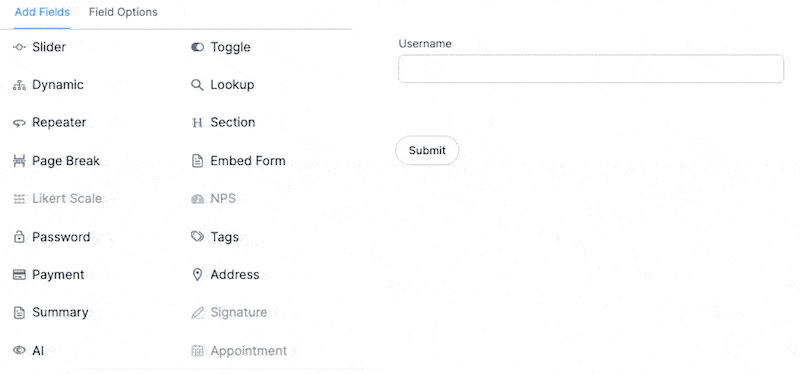The image size is (800, 374).
Task: Focus the Username input field
Action: (x=591, y=69)
